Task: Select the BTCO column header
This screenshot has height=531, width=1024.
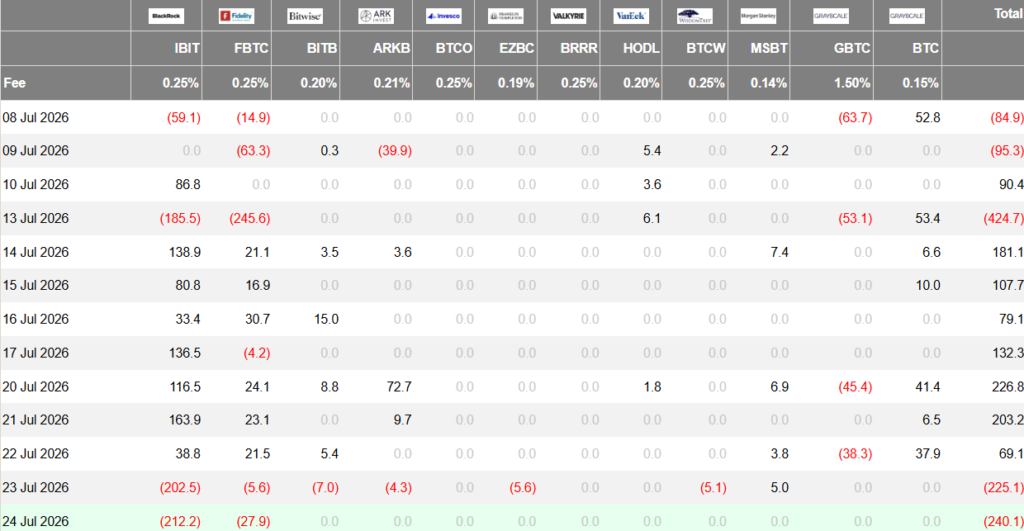Action: pos(454,48)
